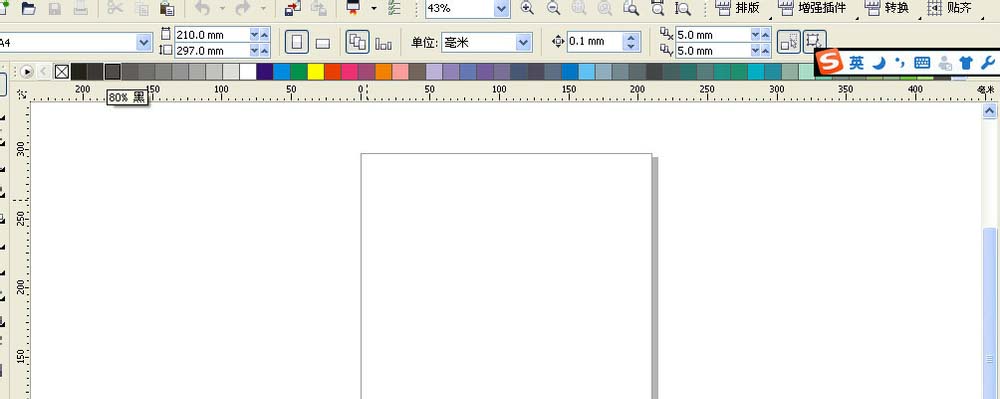Pick the green color swatch

click(x=299, y=71)
